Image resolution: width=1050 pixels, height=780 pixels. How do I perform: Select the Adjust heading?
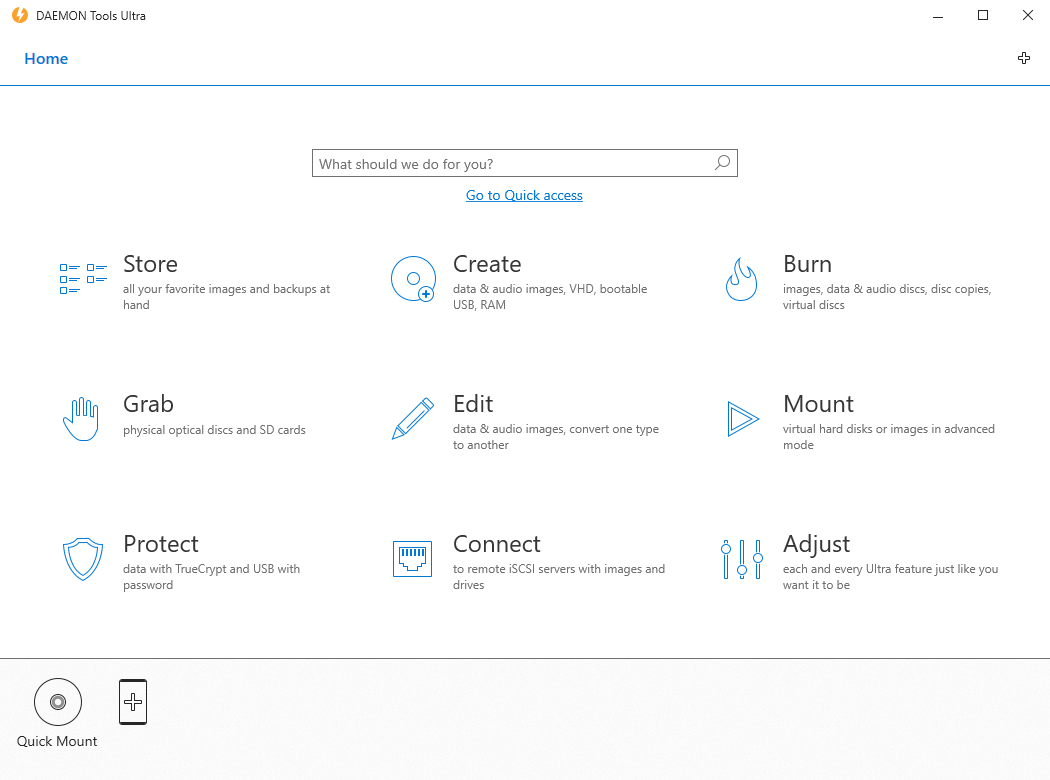[x=817, y=544]
